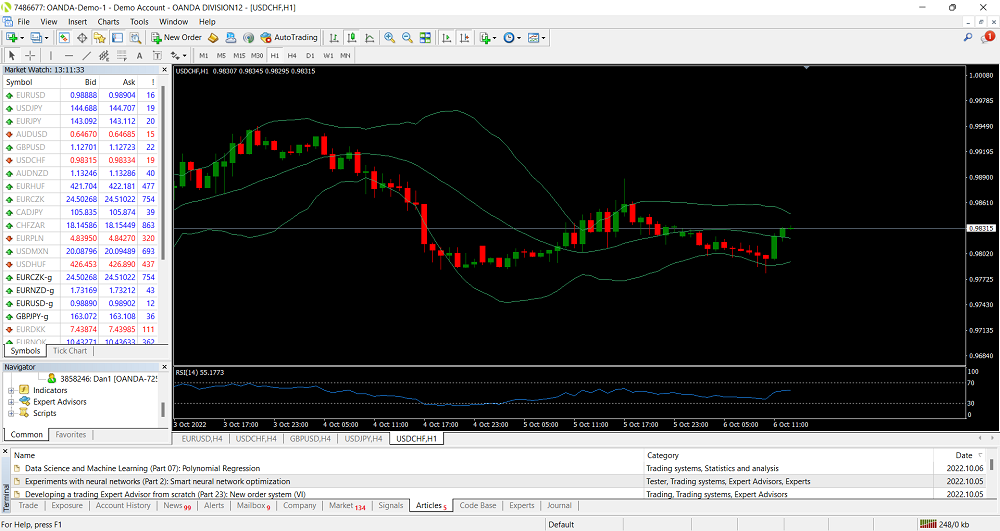
Task: Switch chart to bar chart
Action: coord(334,38)
